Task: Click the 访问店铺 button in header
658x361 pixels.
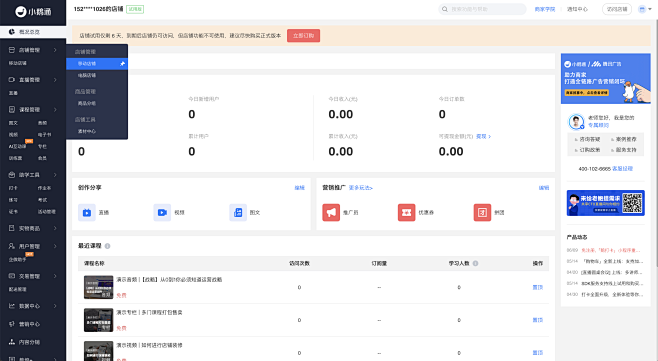Action: coord(617,9)
